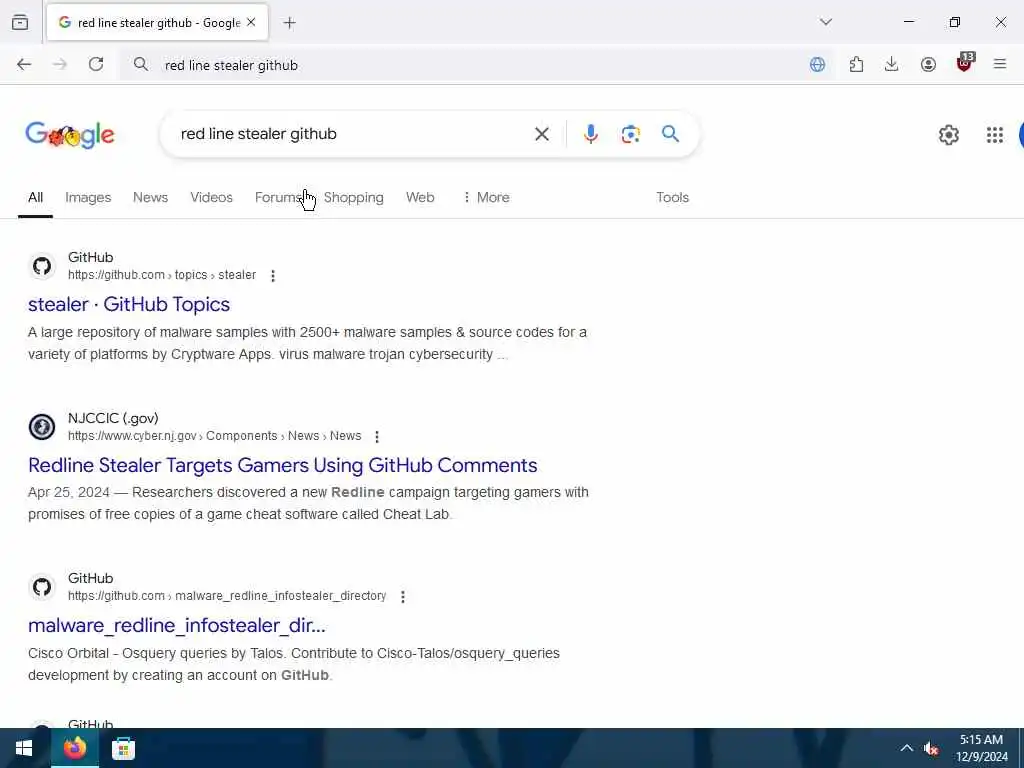The width and height of the screenshot is (1024, 768).
Task: Click the Google logo
Action: click(70, 135)
